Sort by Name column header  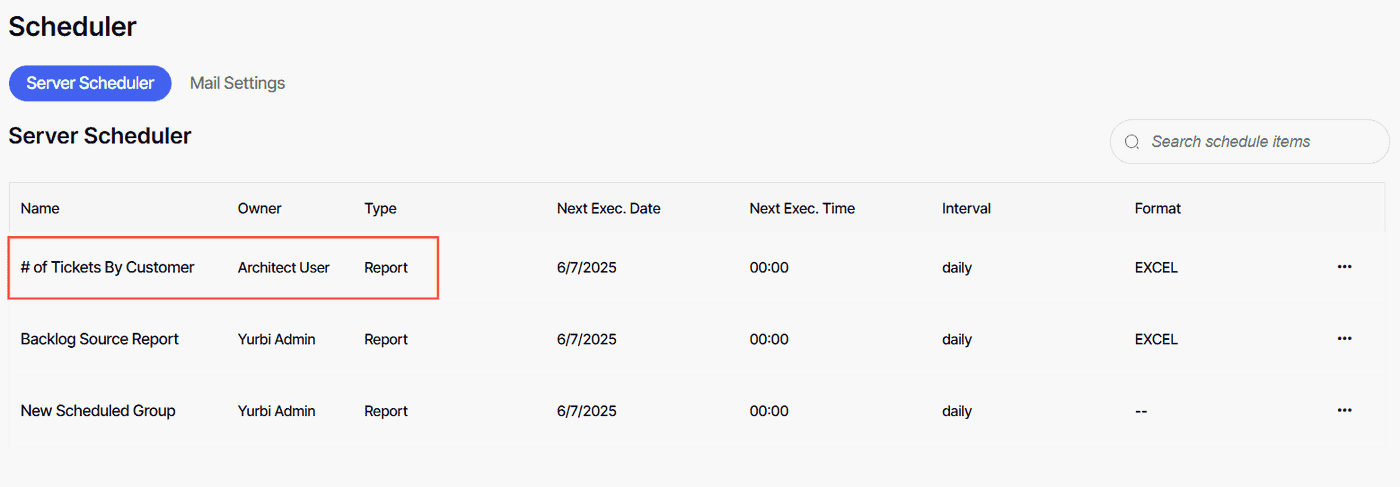(x=40, y=208)
